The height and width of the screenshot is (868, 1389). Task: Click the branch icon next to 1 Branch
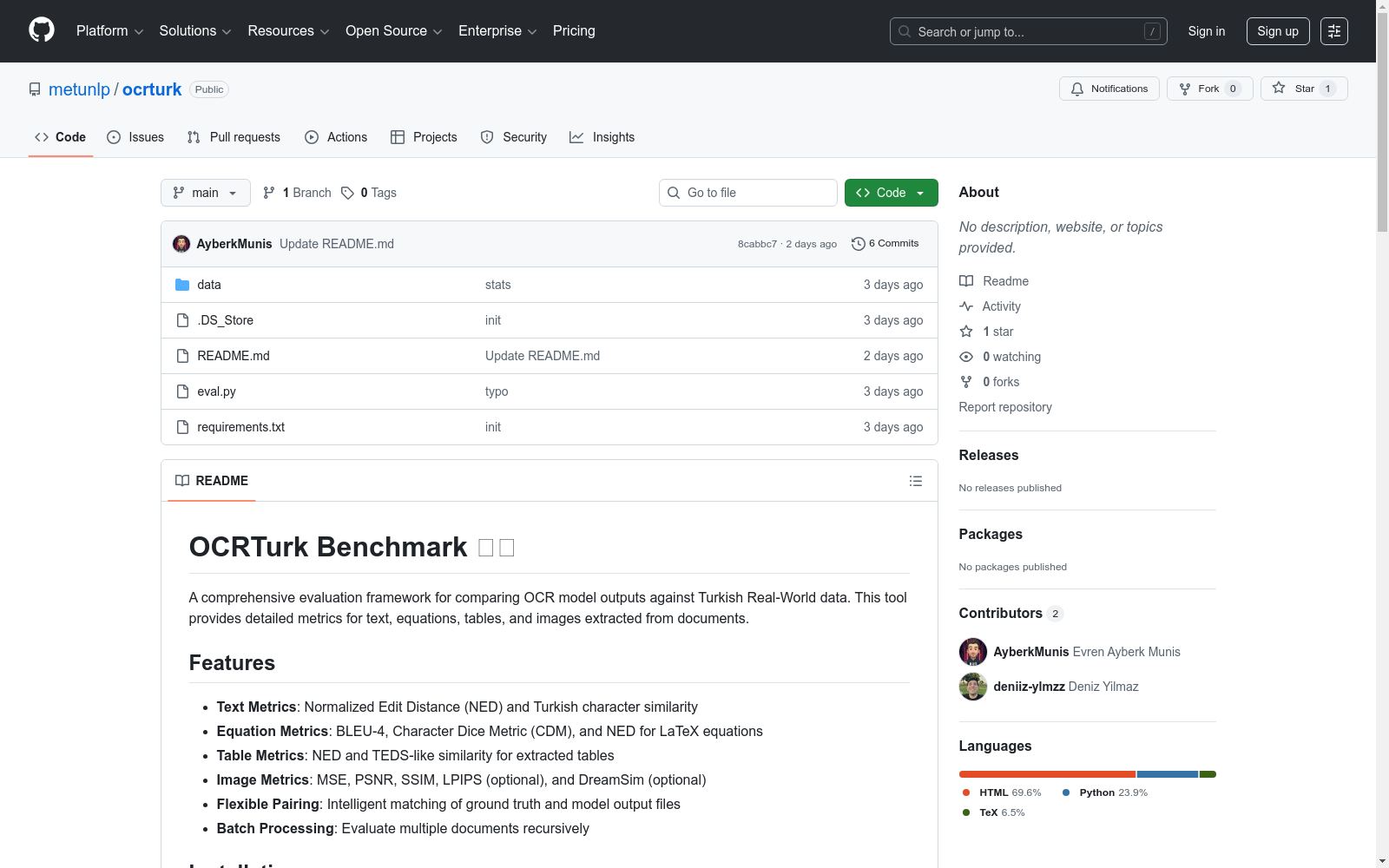[269, 193]
